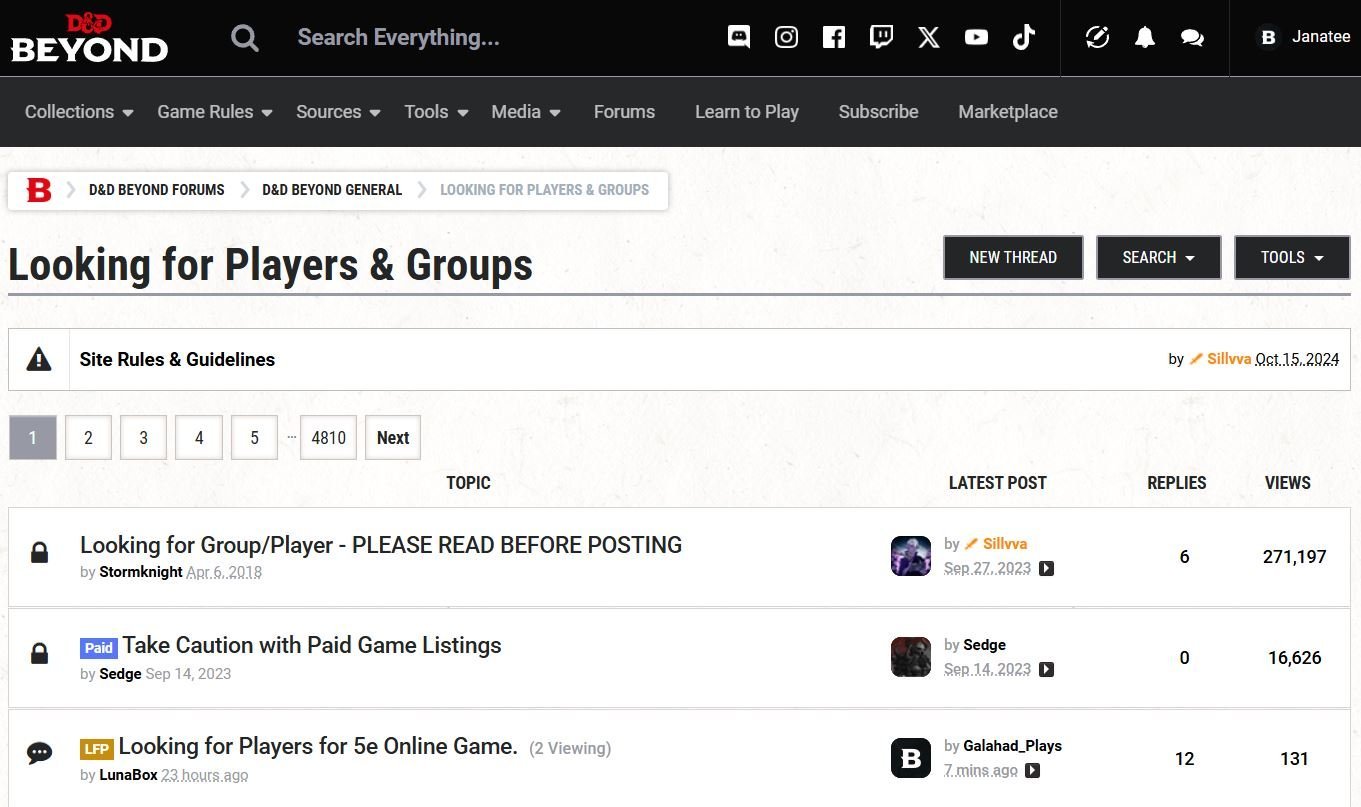Click the LATEST POST column header

[x=997, y=483]
